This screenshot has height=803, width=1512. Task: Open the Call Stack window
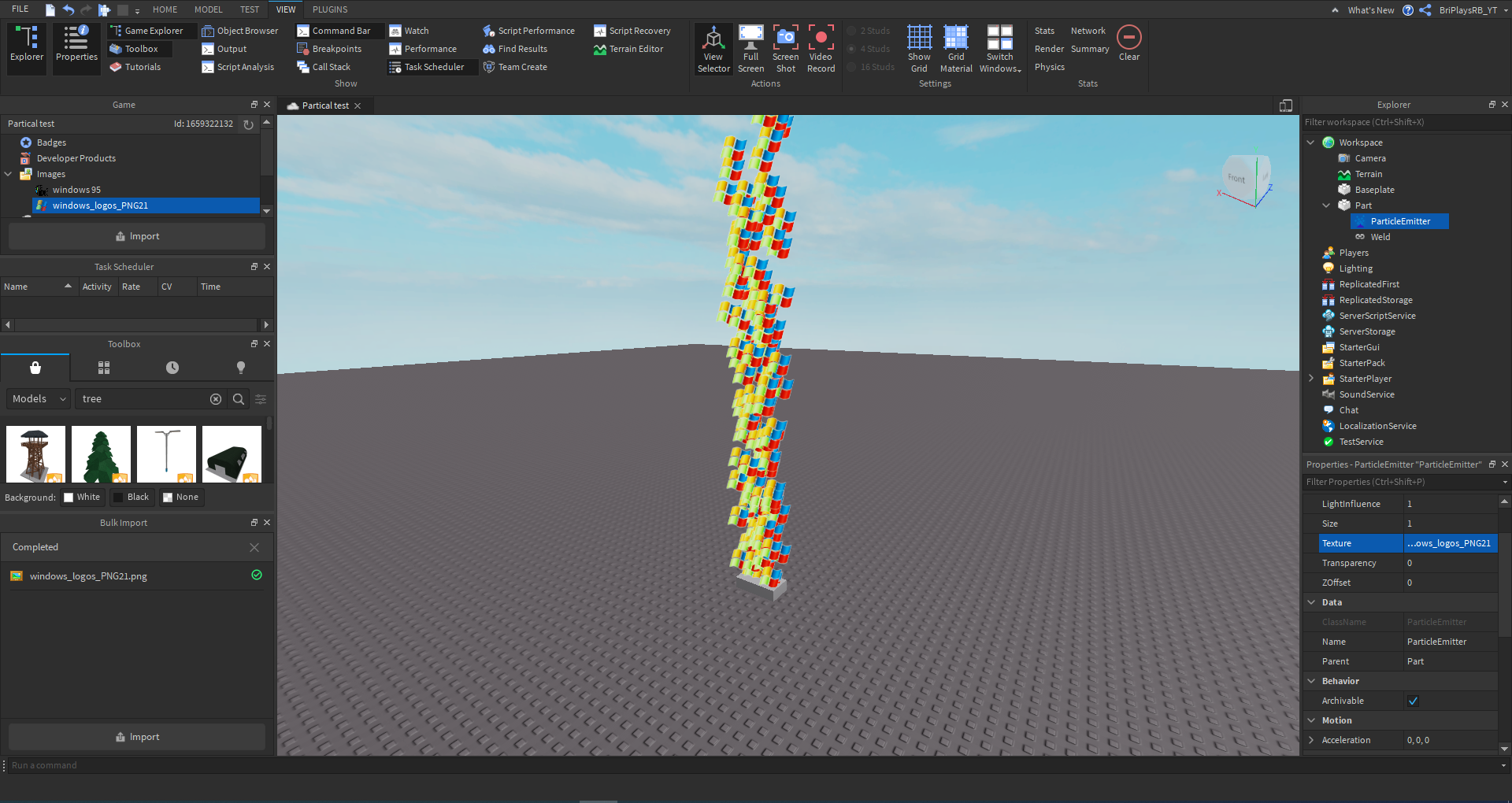click(x=324, y=67)
